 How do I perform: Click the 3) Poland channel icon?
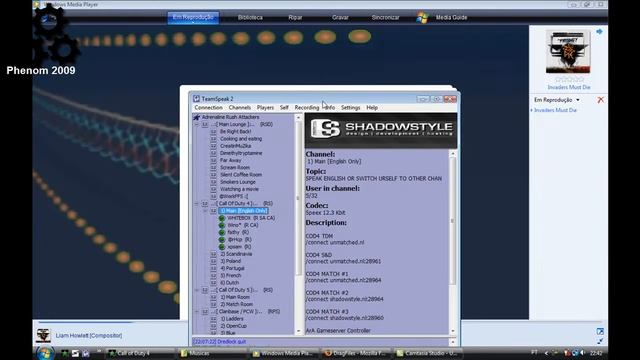[213, 261]
